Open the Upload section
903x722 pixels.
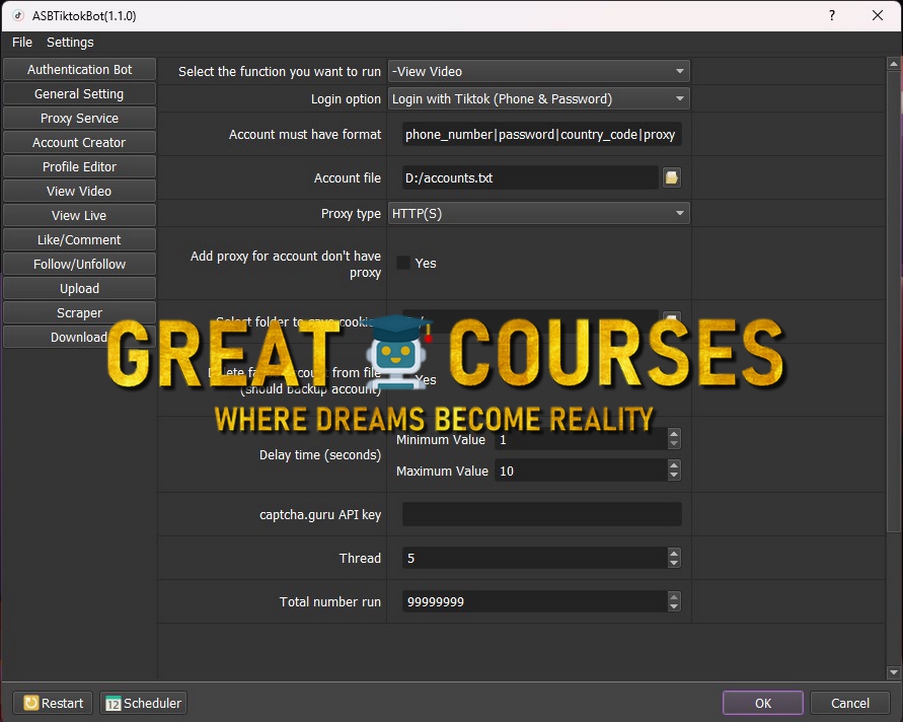pyautogui.click(x=79, y=288)
